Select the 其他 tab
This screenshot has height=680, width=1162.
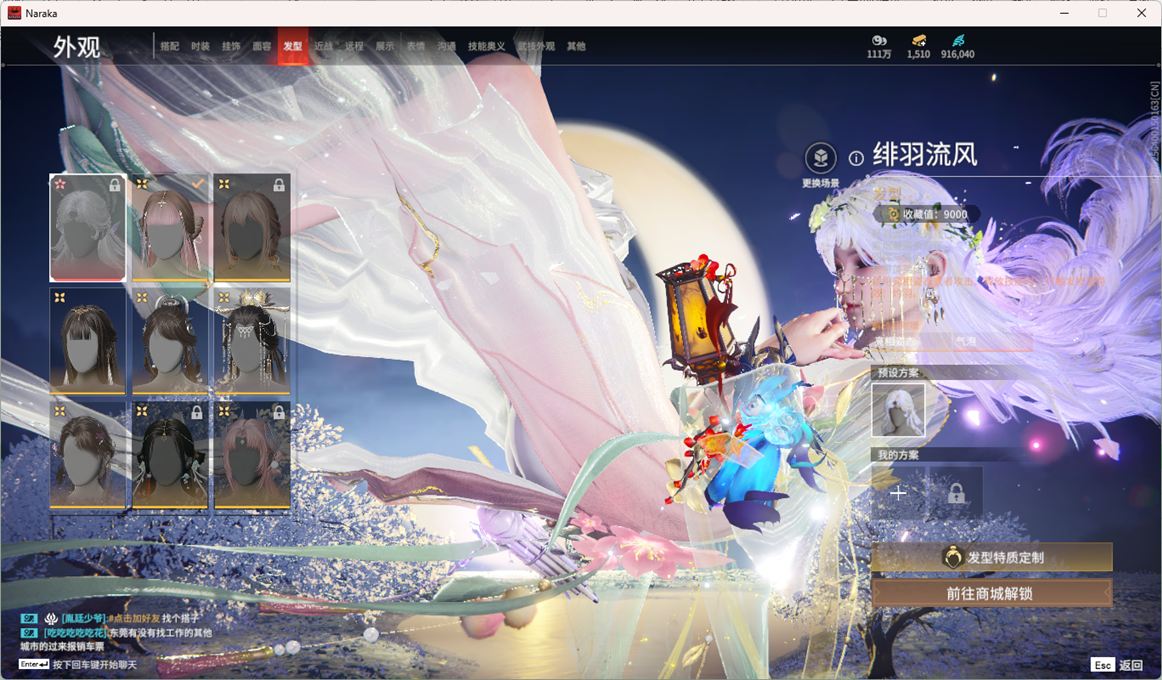(576, 47)
